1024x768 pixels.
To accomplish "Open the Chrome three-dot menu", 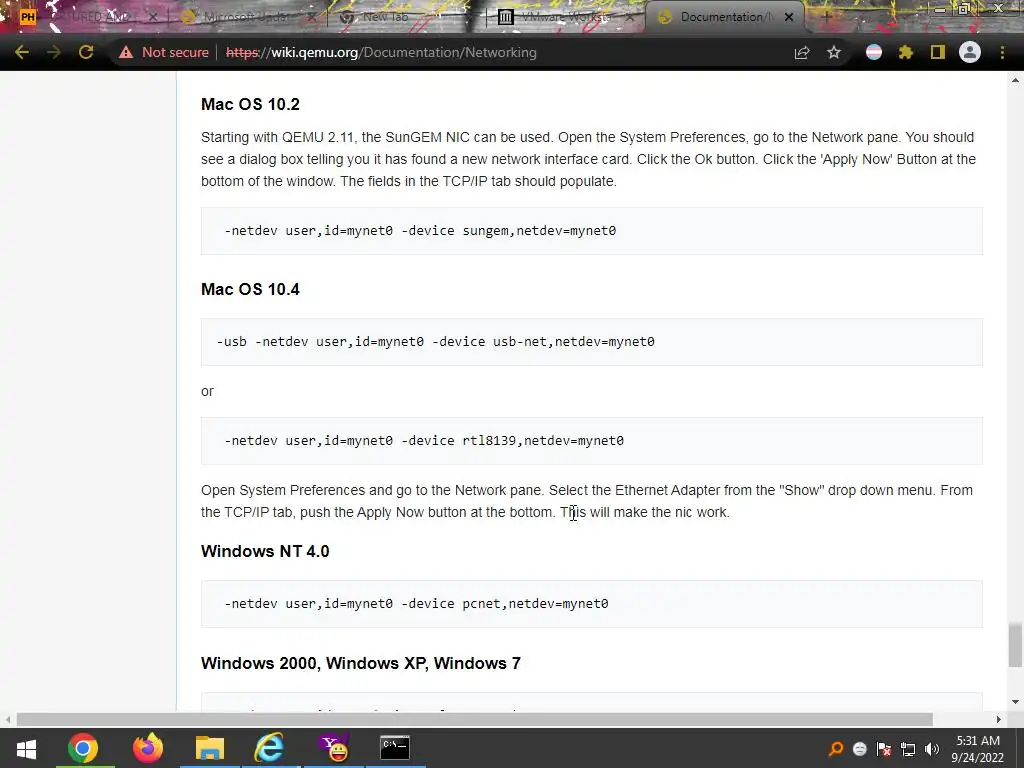I will coord(1002,52).
